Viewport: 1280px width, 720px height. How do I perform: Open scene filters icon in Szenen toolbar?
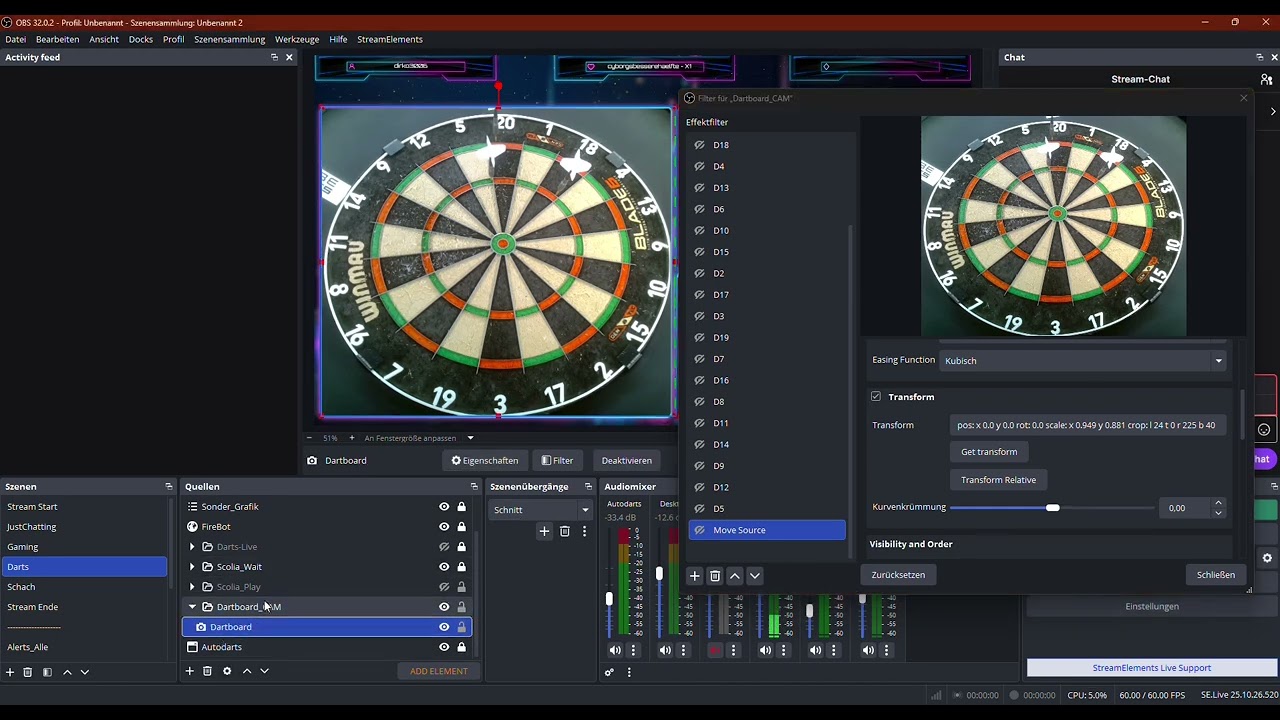[47, 672]
